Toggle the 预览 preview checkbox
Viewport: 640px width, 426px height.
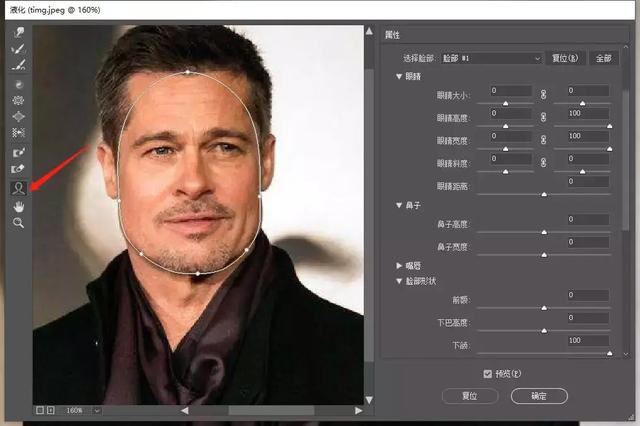[487, 373]
